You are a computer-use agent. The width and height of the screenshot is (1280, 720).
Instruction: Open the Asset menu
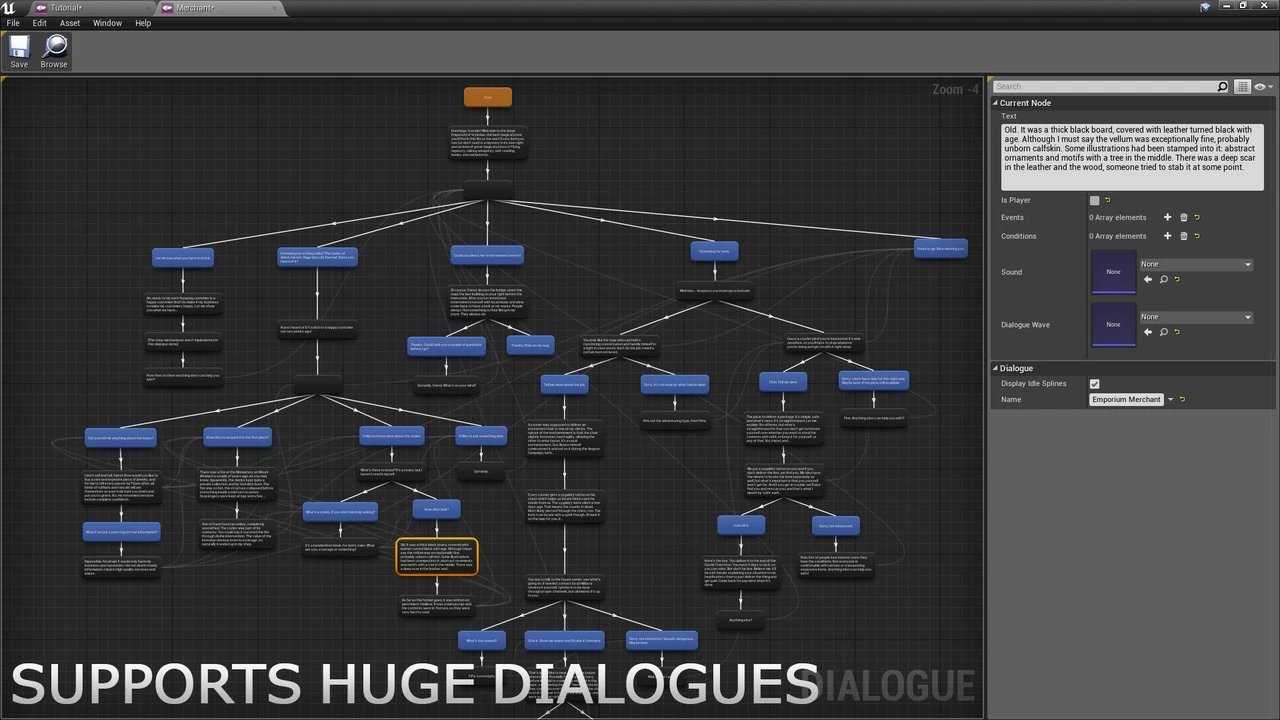(70, 23)
